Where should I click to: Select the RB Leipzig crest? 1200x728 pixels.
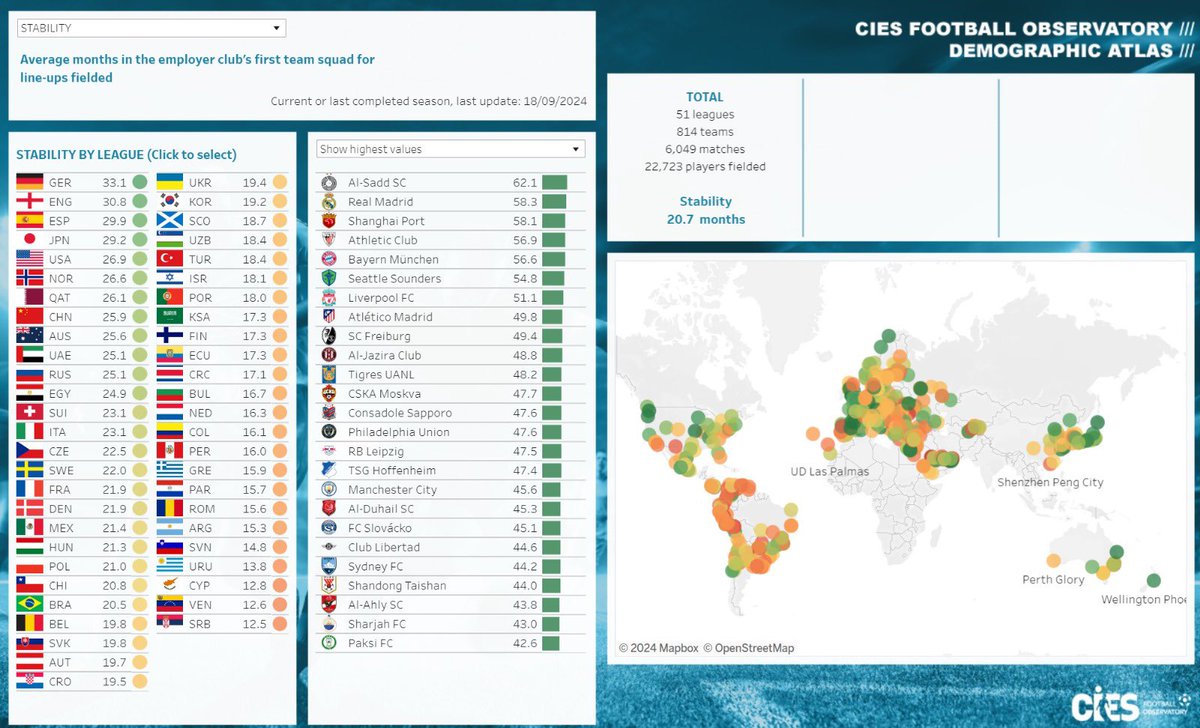pyautogui.click(x=329, y=451)
